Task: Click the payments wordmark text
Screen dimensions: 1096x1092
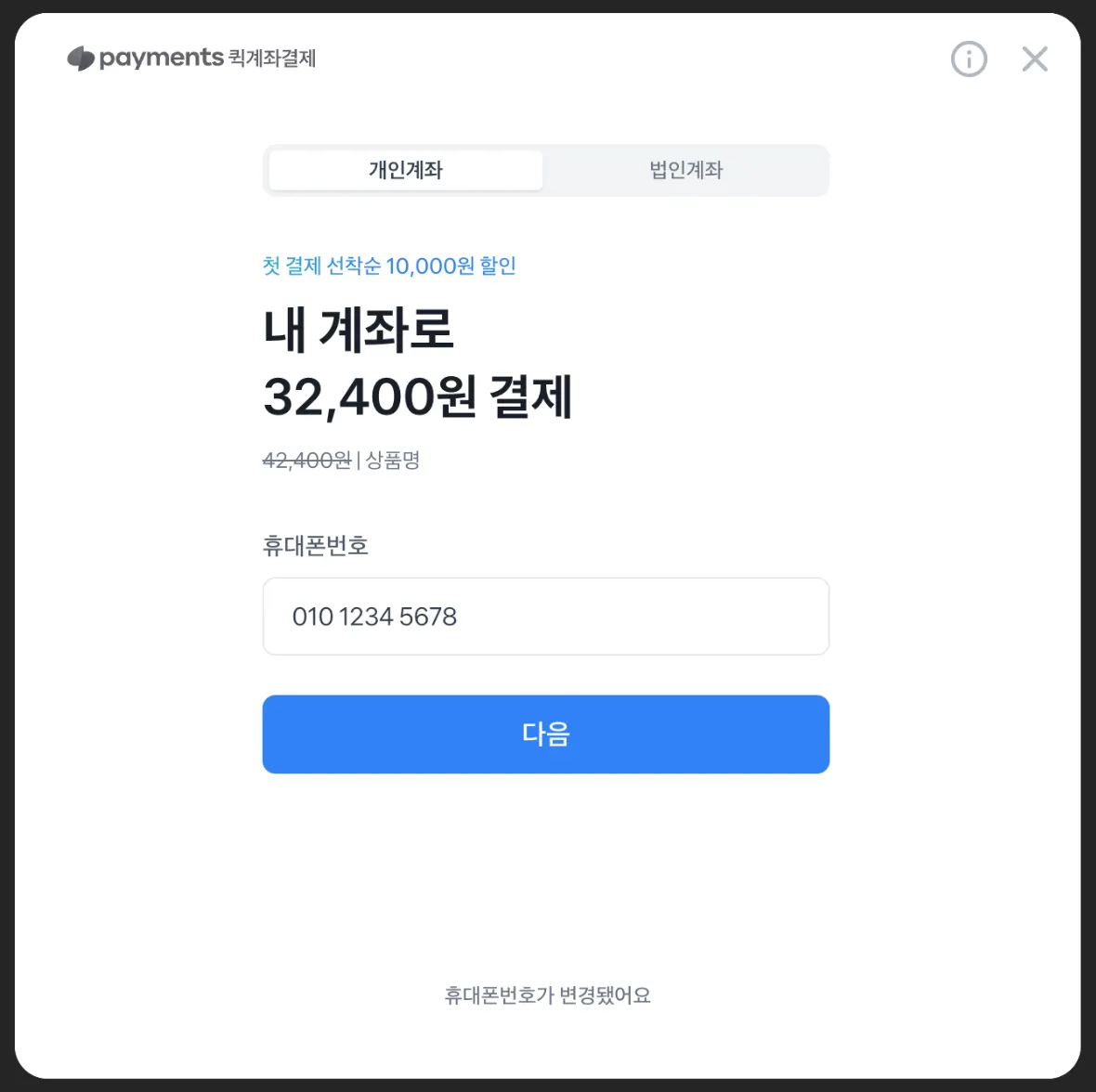Action: pyautogui.click(x=161, y=58)
